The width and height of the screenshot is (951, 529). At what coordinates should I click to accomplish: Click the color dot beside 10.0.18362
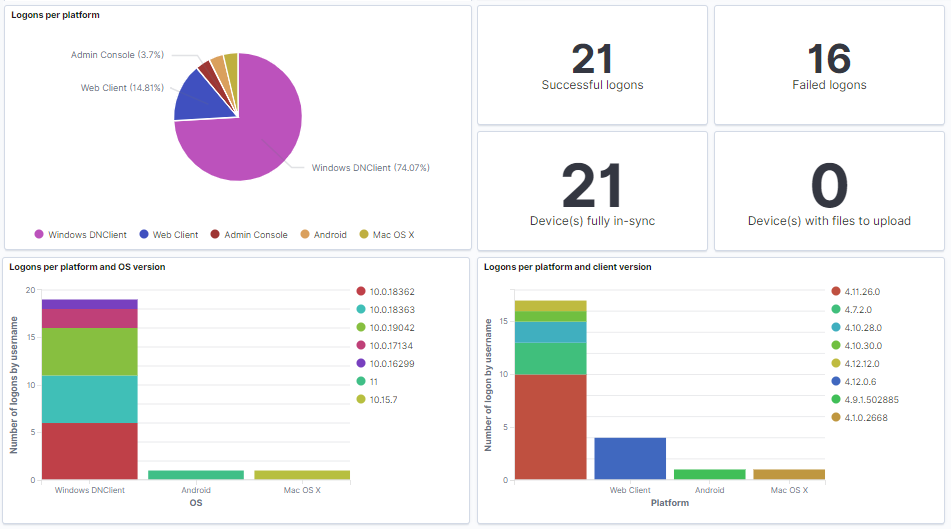click(361, 291)
